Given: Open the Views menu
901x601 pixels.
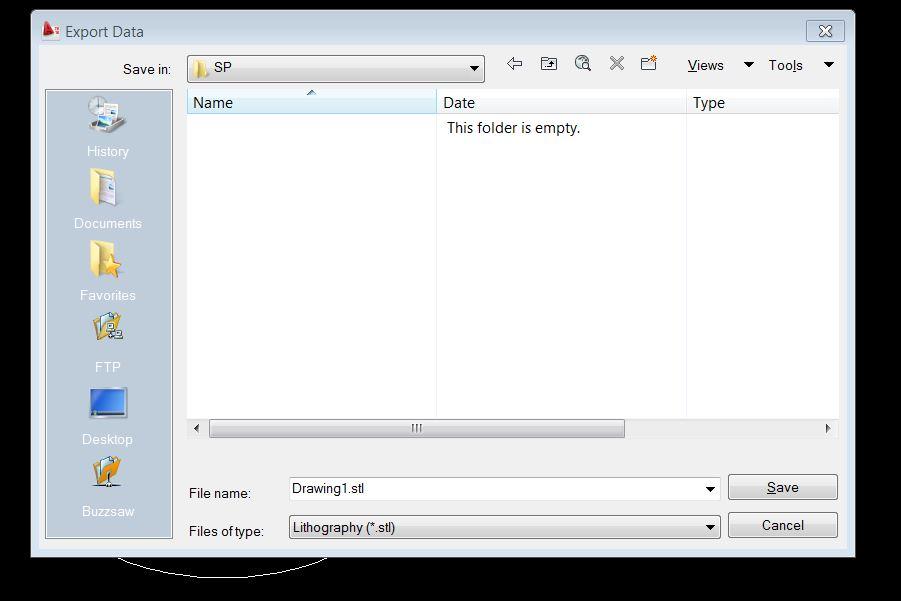Looking at the screenshot, I should coord(706,66).
